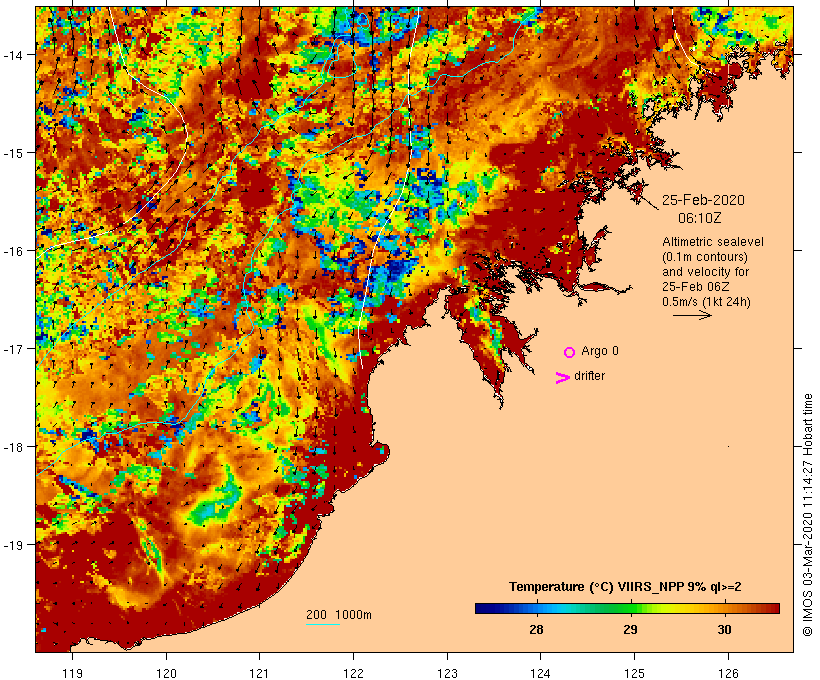Click the latitude label '-18'

coord(13,447)
